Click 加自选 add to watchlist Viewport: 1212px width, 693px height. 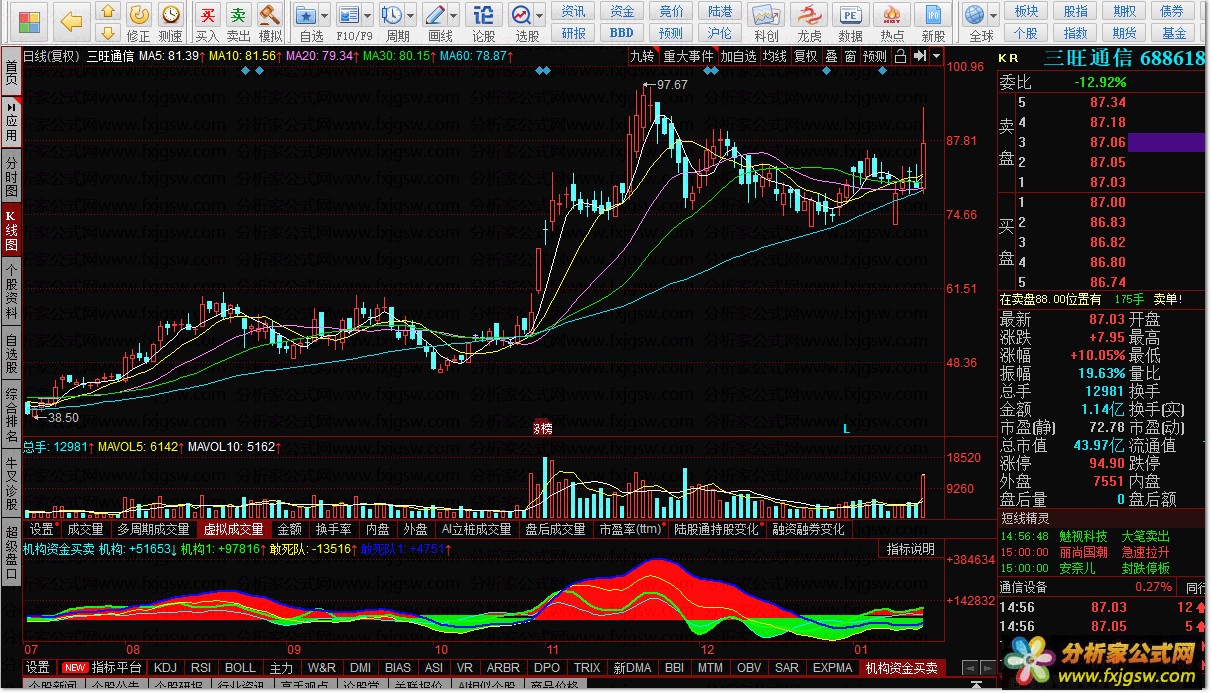(739, 56)
